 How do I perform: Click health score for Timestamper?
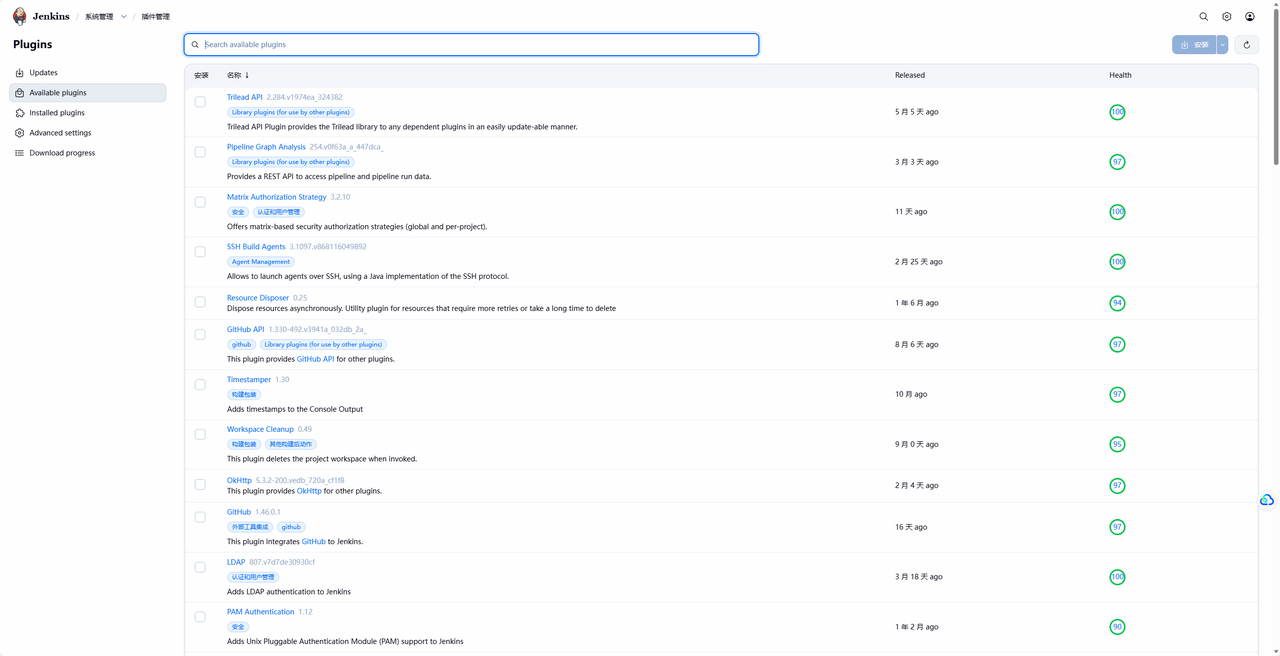point(1117,394)
